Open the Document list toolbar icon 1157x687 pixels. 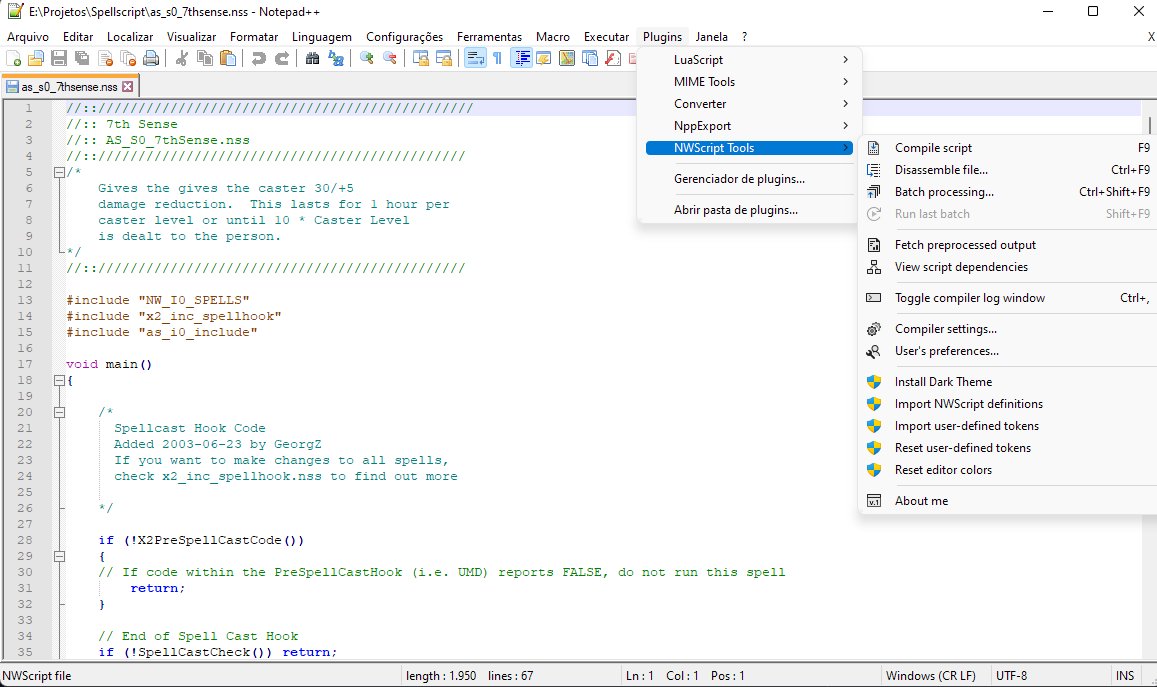590,58
